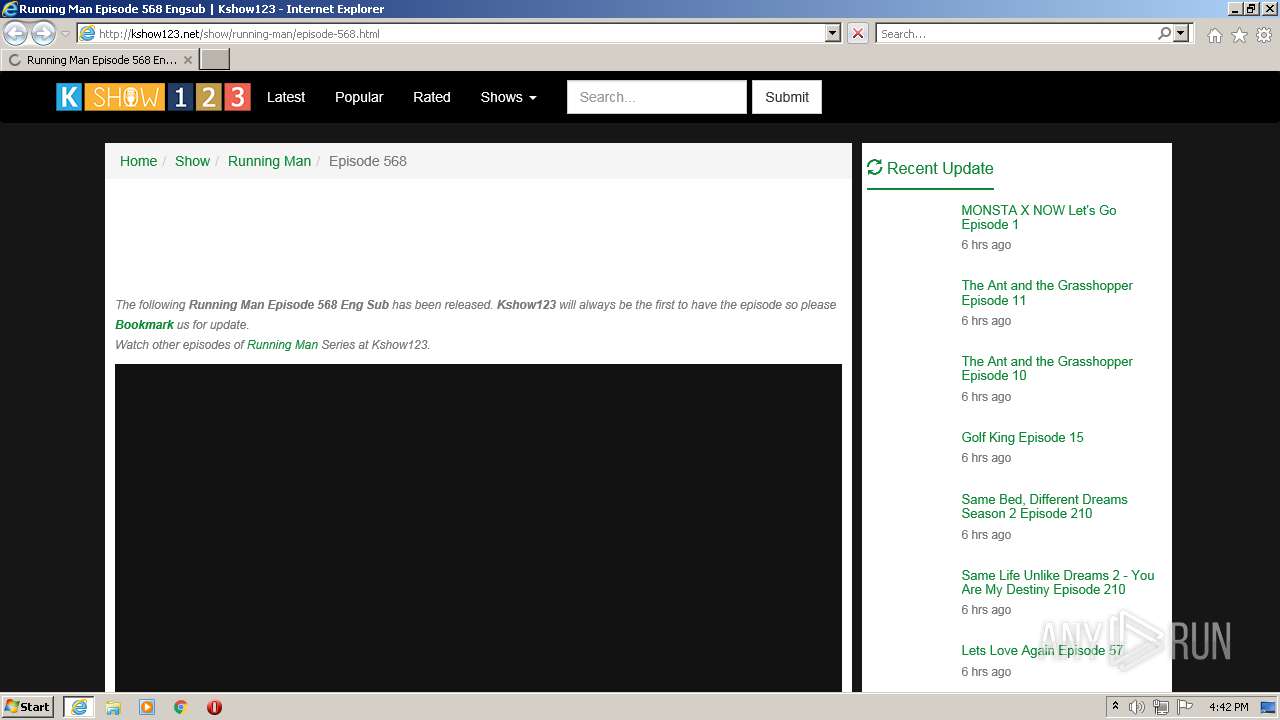Click the browser Search box

pyautogui.click(x=1016, y=34)
